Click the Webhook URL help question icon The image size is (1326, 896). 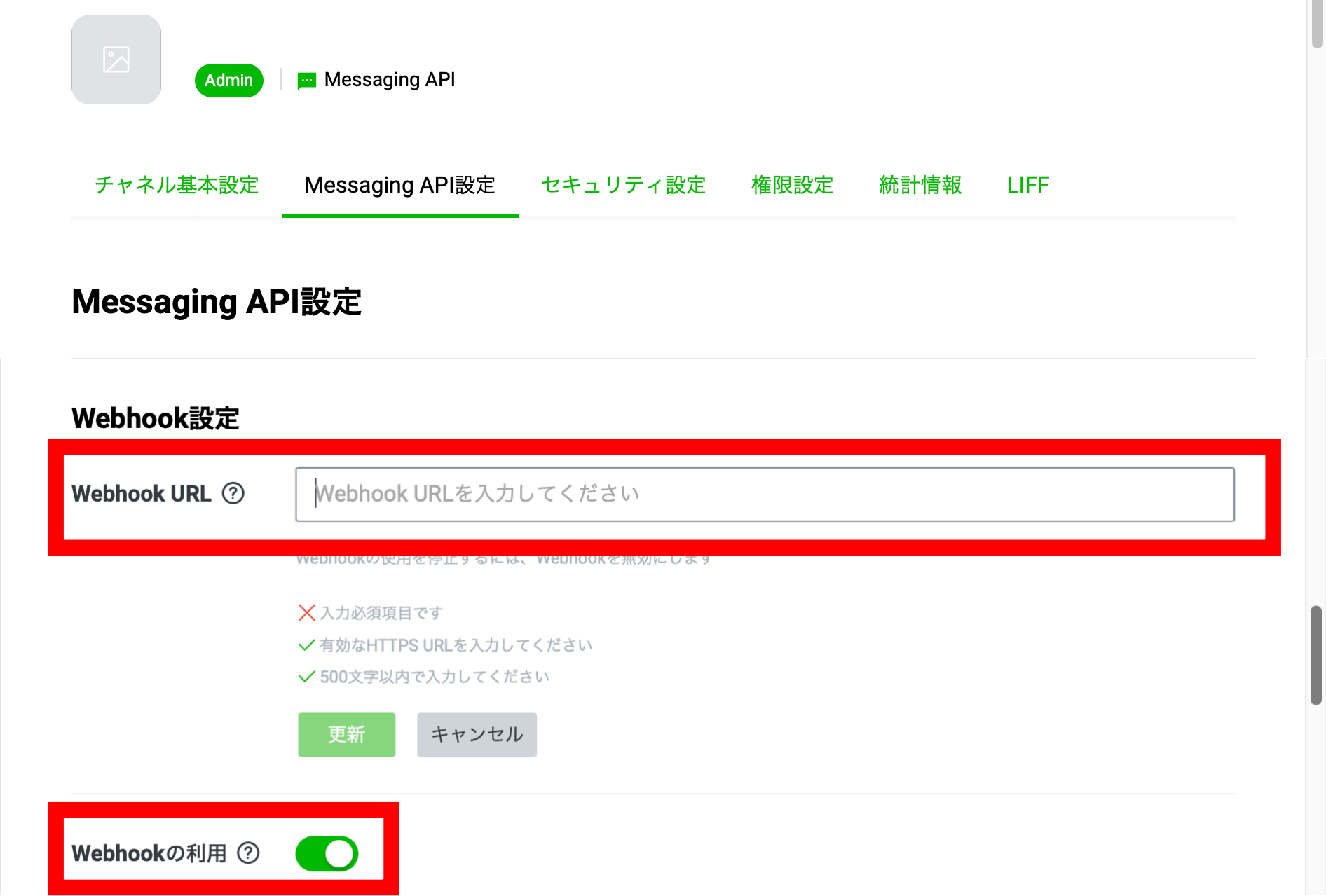233,494
